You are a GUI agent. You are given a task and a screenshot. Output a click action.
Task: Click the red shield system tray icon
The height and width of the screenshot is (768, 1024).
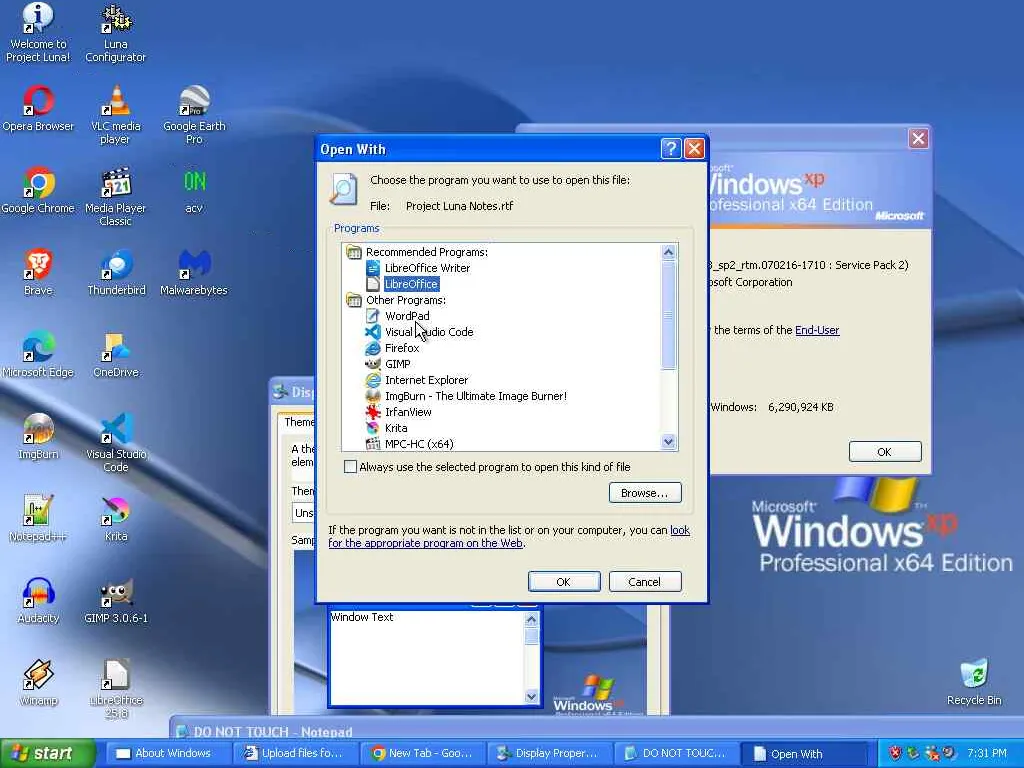pos(895,753)
